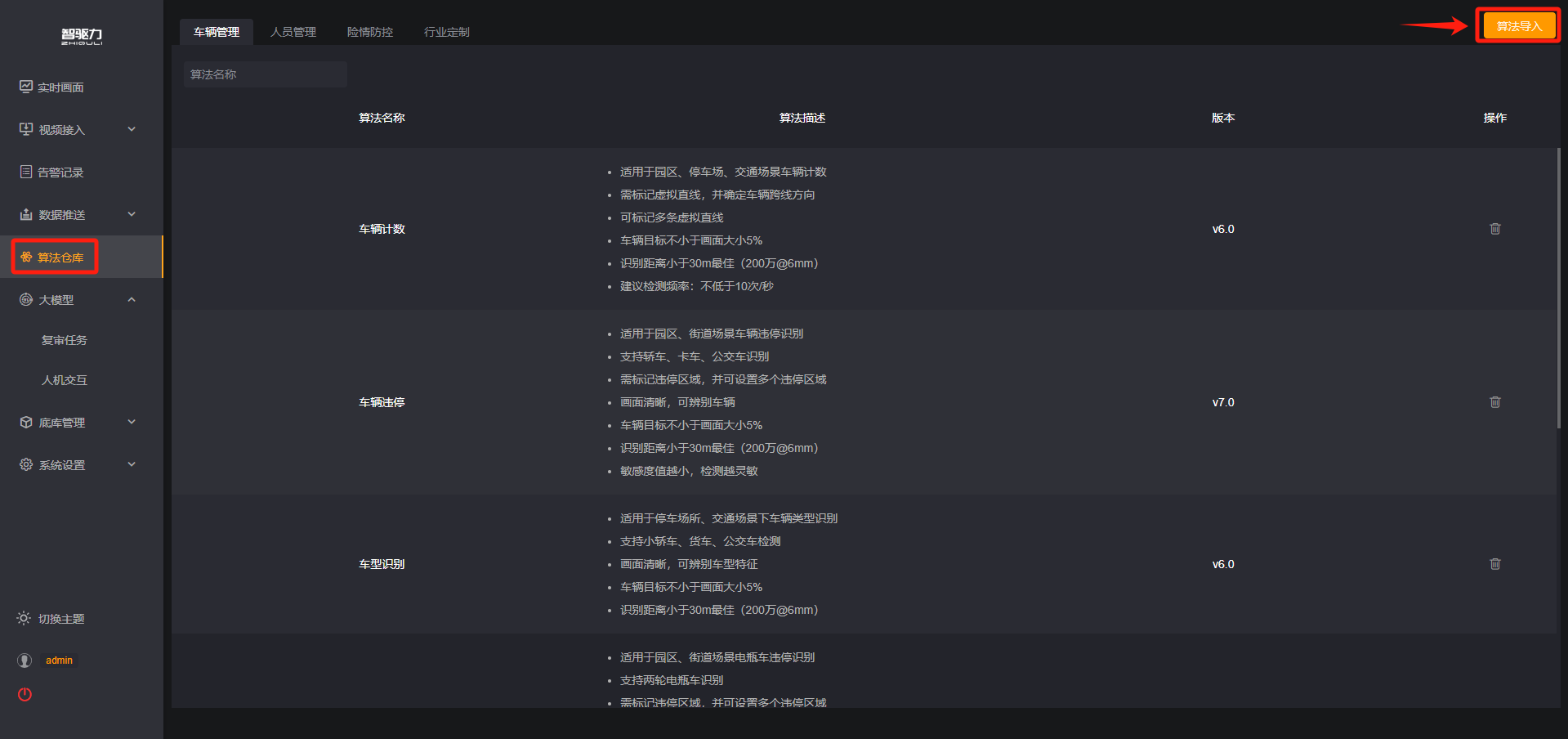This screenshot has height=739, width=1568.
Task: Click the 切换主题 theme switch label
Action: (x=61, y=619)
